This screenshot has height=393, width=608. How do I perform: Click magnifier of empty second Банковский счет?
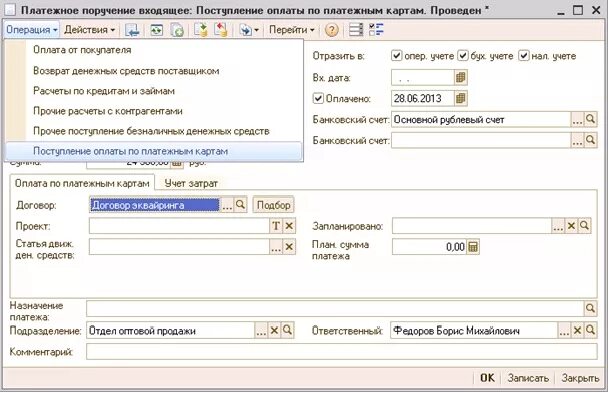pyautogui.click(x=590, y=140)
